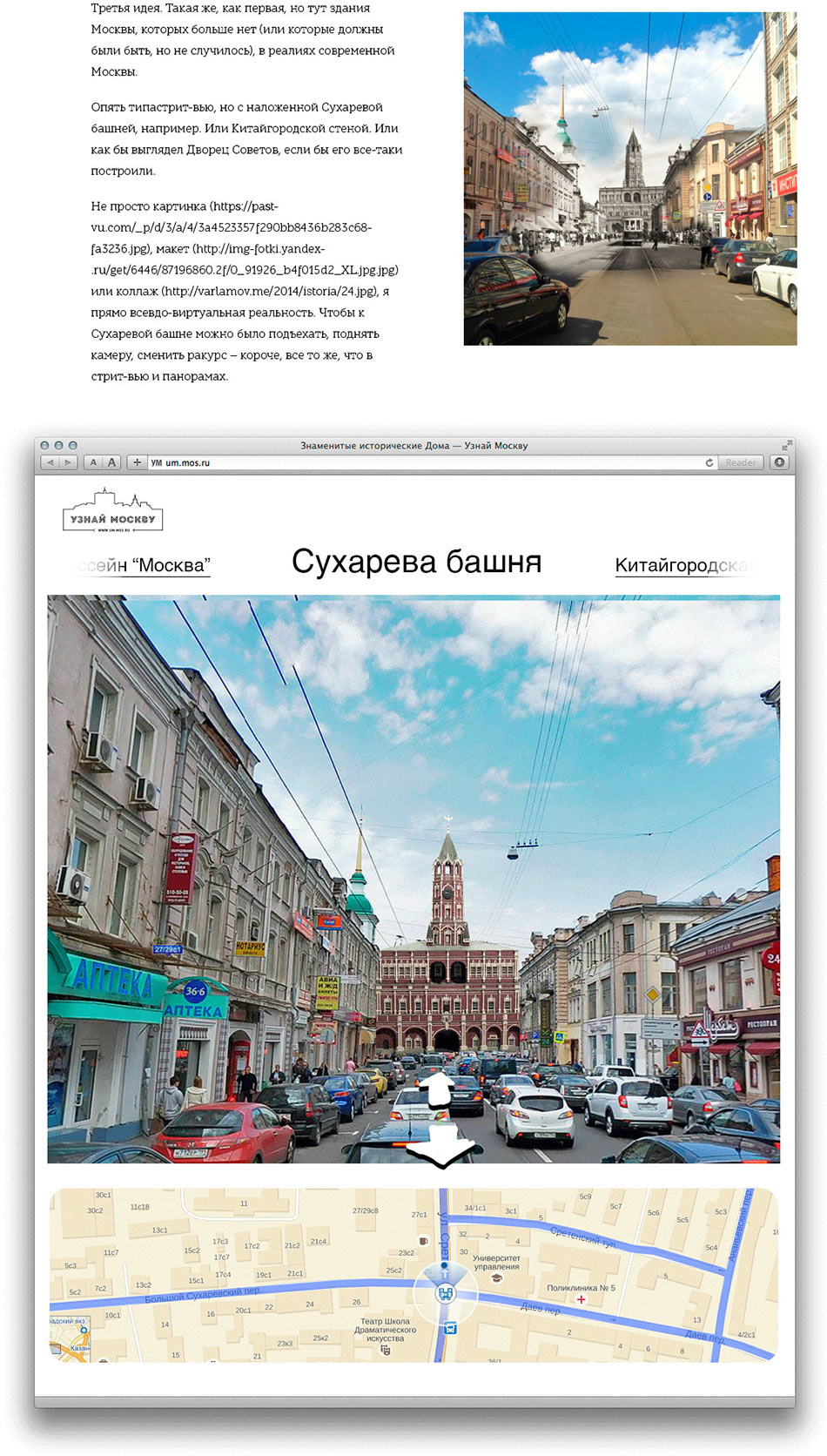This screenshot has height=1456, width=827.
Task: Click the Sukharev Tower collage thumbnail image
Action: [x=629, y=179]
